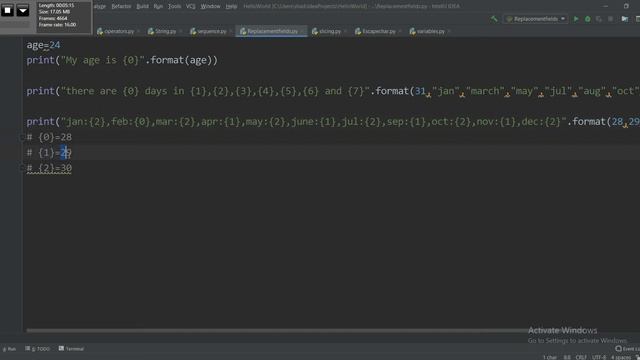Open the Tools menu
The image size is (640, 360).
pyautogui.click(x=174, y=6)
